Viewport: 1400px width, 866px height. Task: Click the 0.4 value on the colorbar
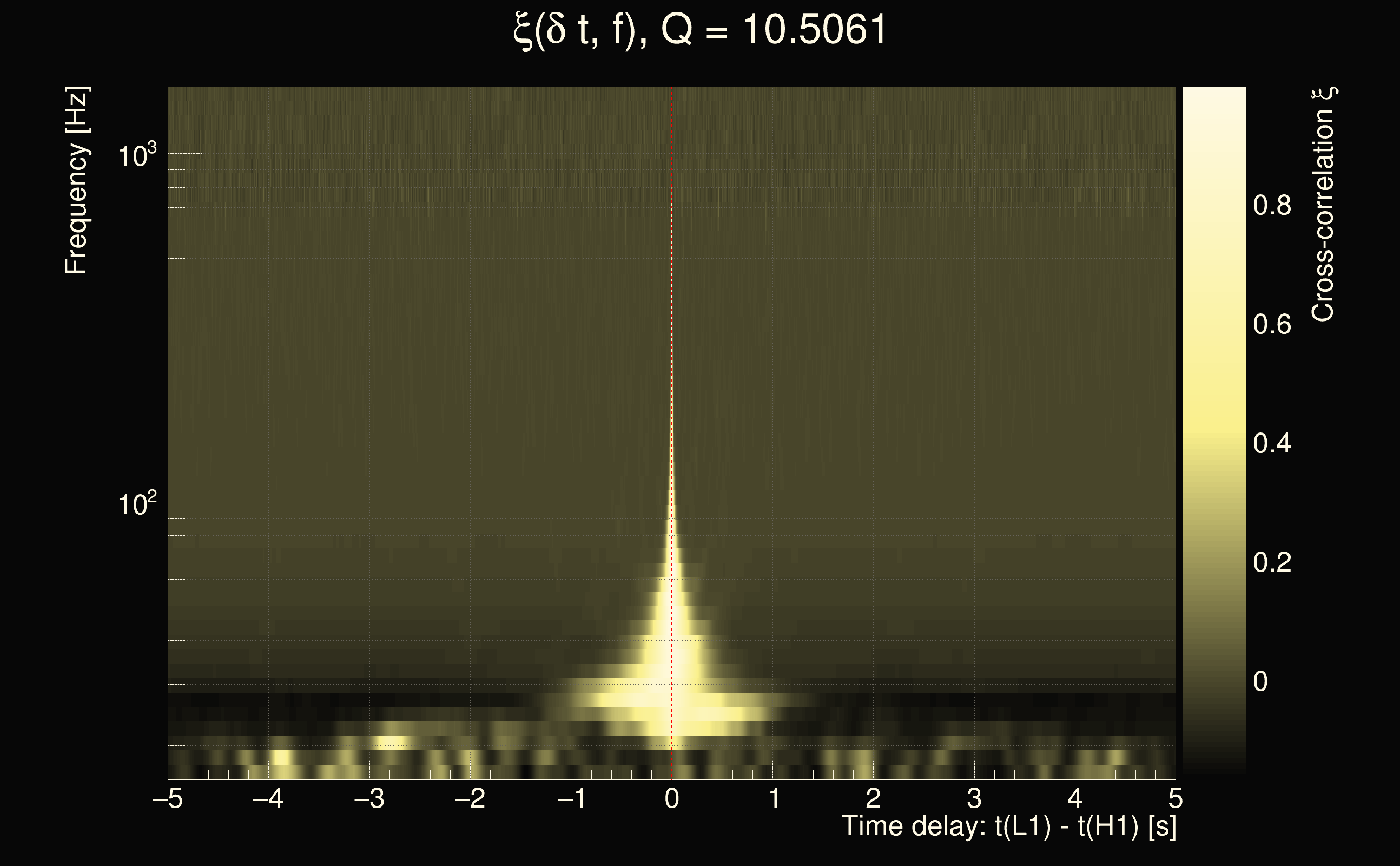tap(1272, 444)
